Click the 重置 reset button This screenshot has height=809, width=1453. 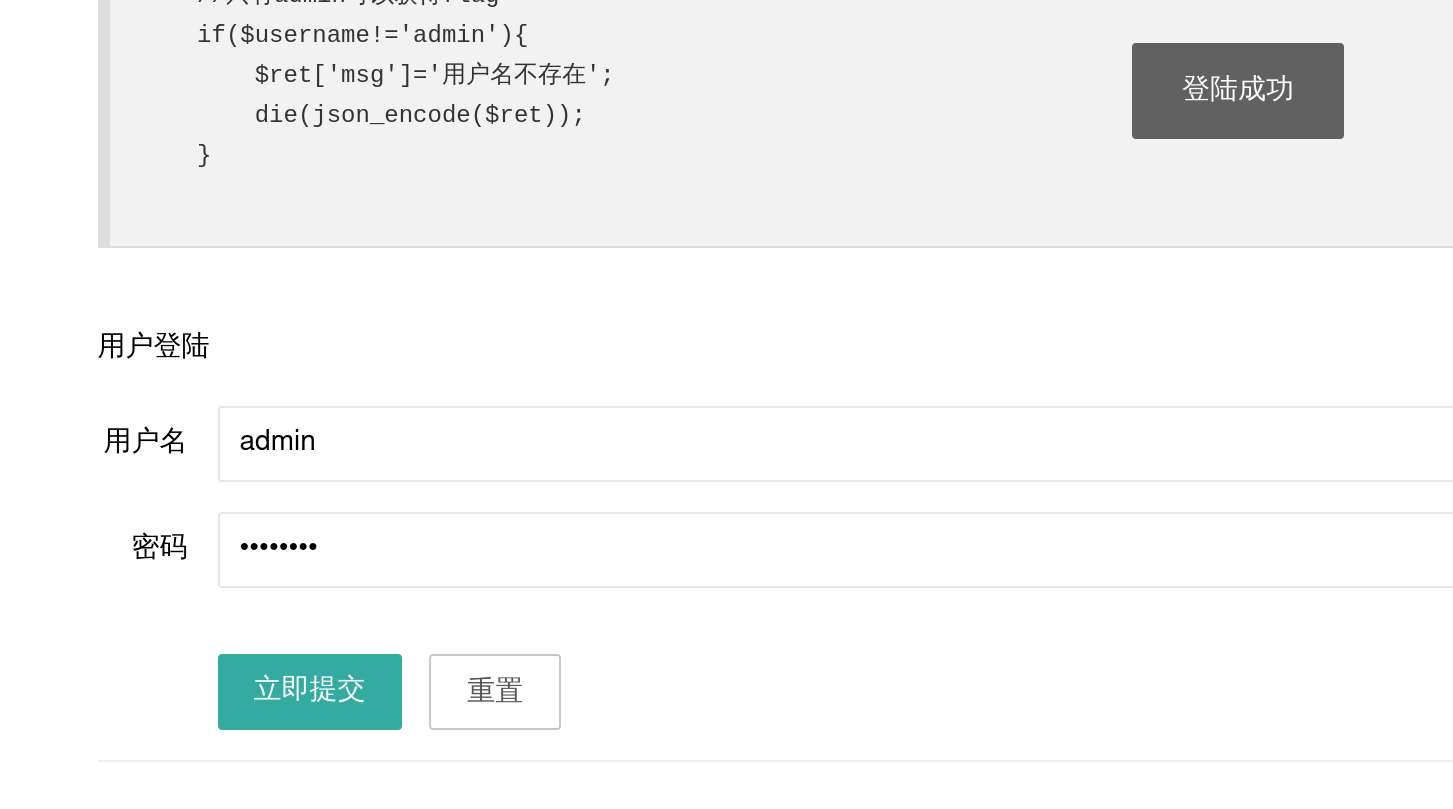click(x=495, y=692)
